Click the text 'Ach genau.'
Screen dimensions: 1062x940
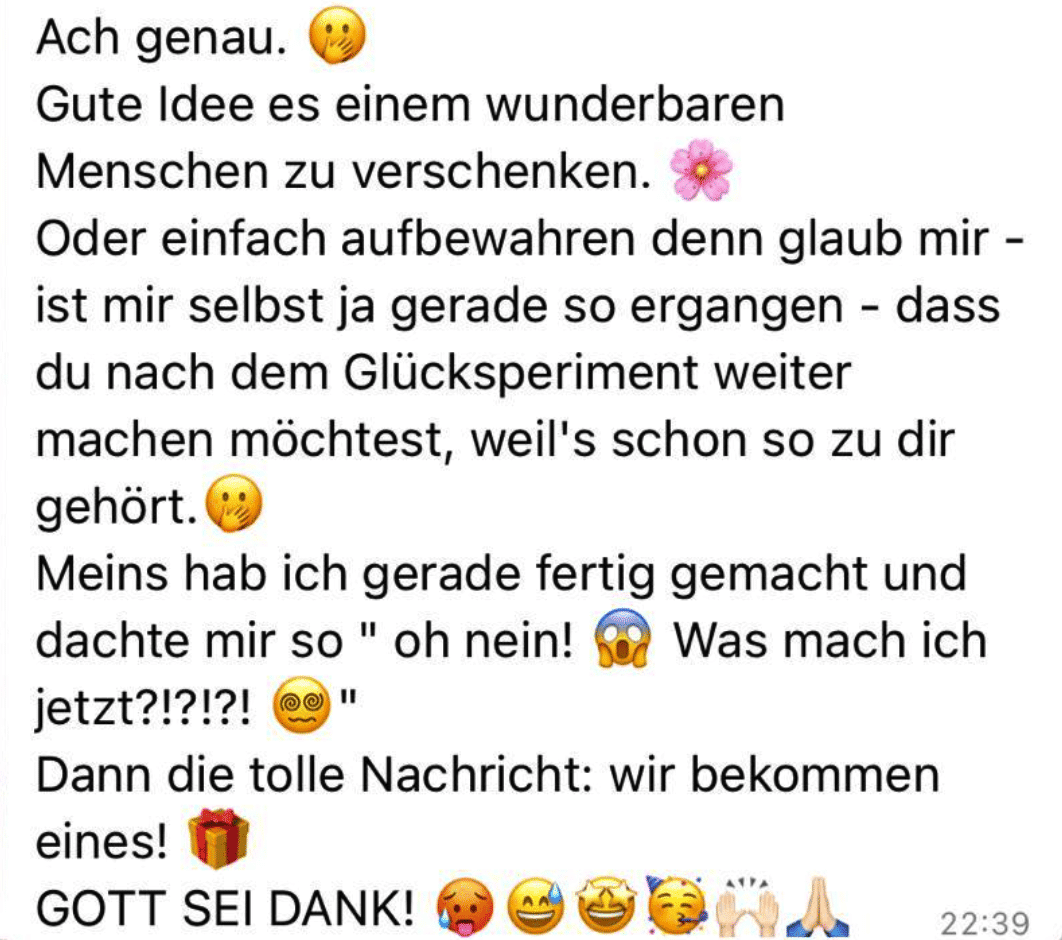point(162,39)
